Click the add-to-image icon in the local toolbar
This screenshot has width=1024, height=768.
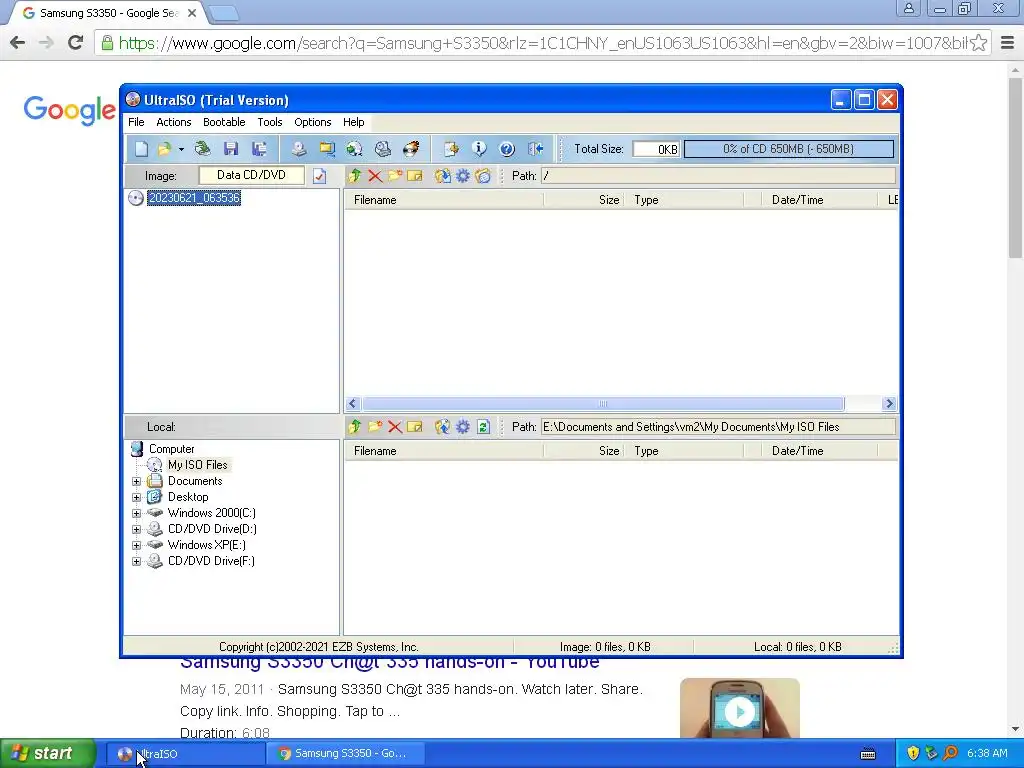point(442,426)
